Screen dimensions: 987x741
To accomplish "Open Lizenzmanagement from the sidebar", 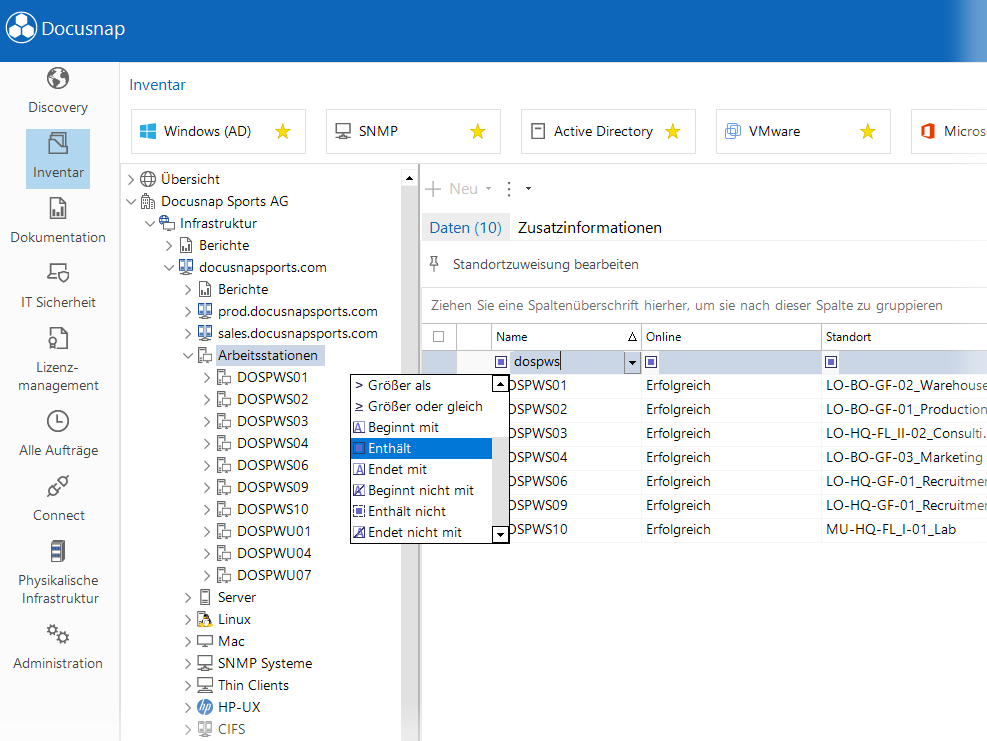I will (58, 359).
